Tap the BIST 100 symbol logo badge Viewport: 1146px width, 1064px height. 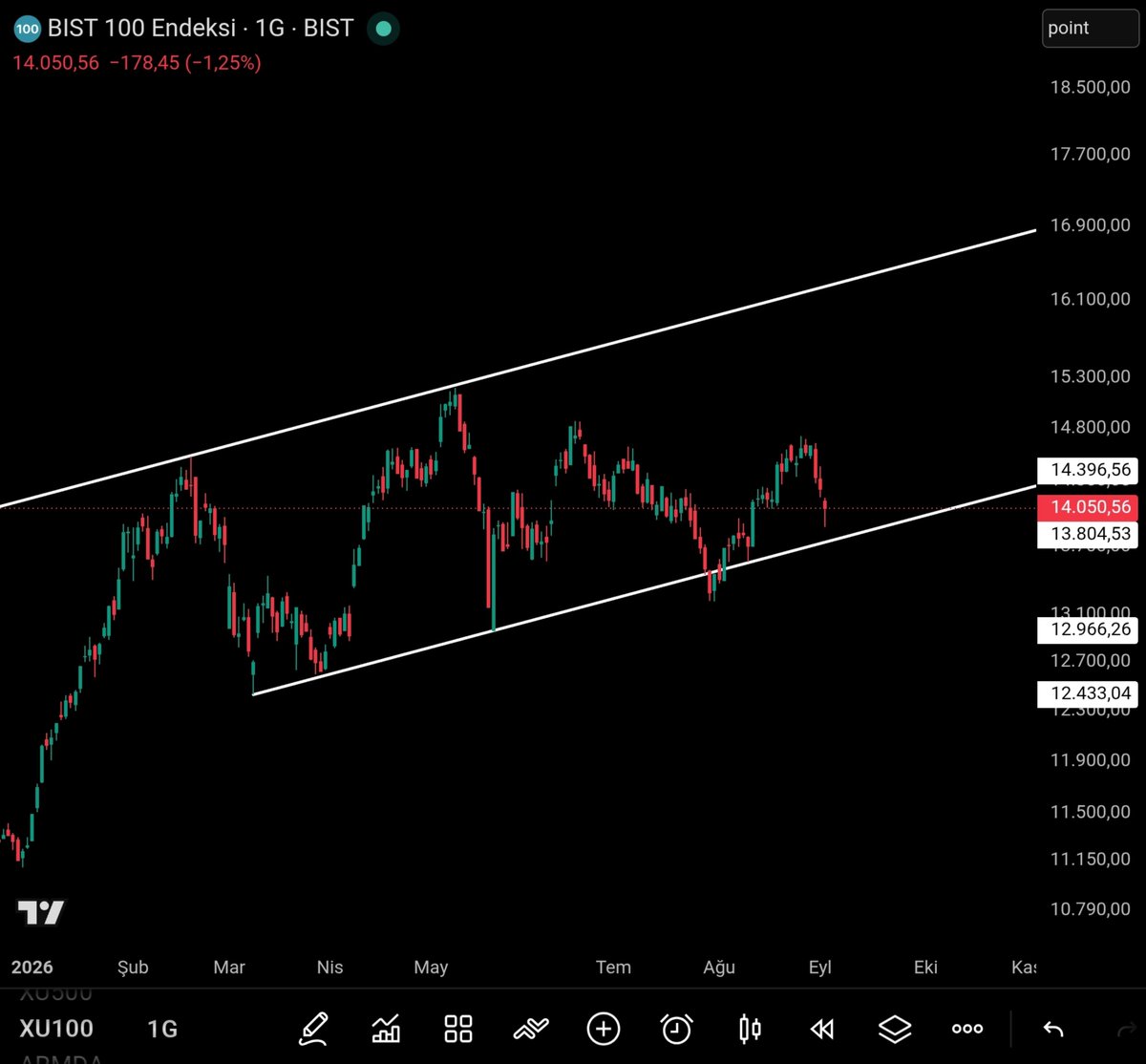(28, 29)
